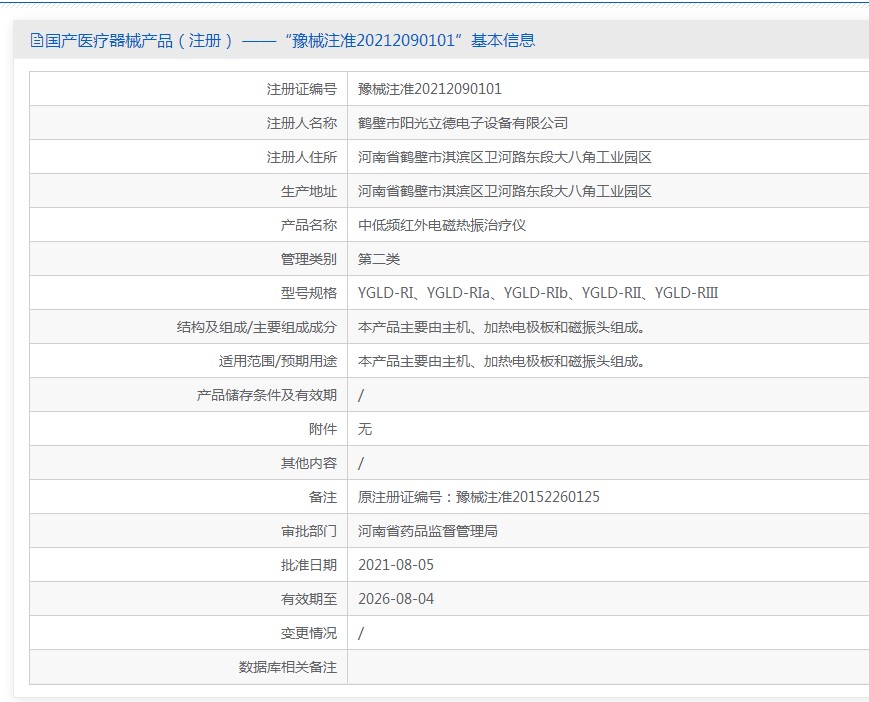
Task: Click the 注册人住所 label
Action: 301,157
